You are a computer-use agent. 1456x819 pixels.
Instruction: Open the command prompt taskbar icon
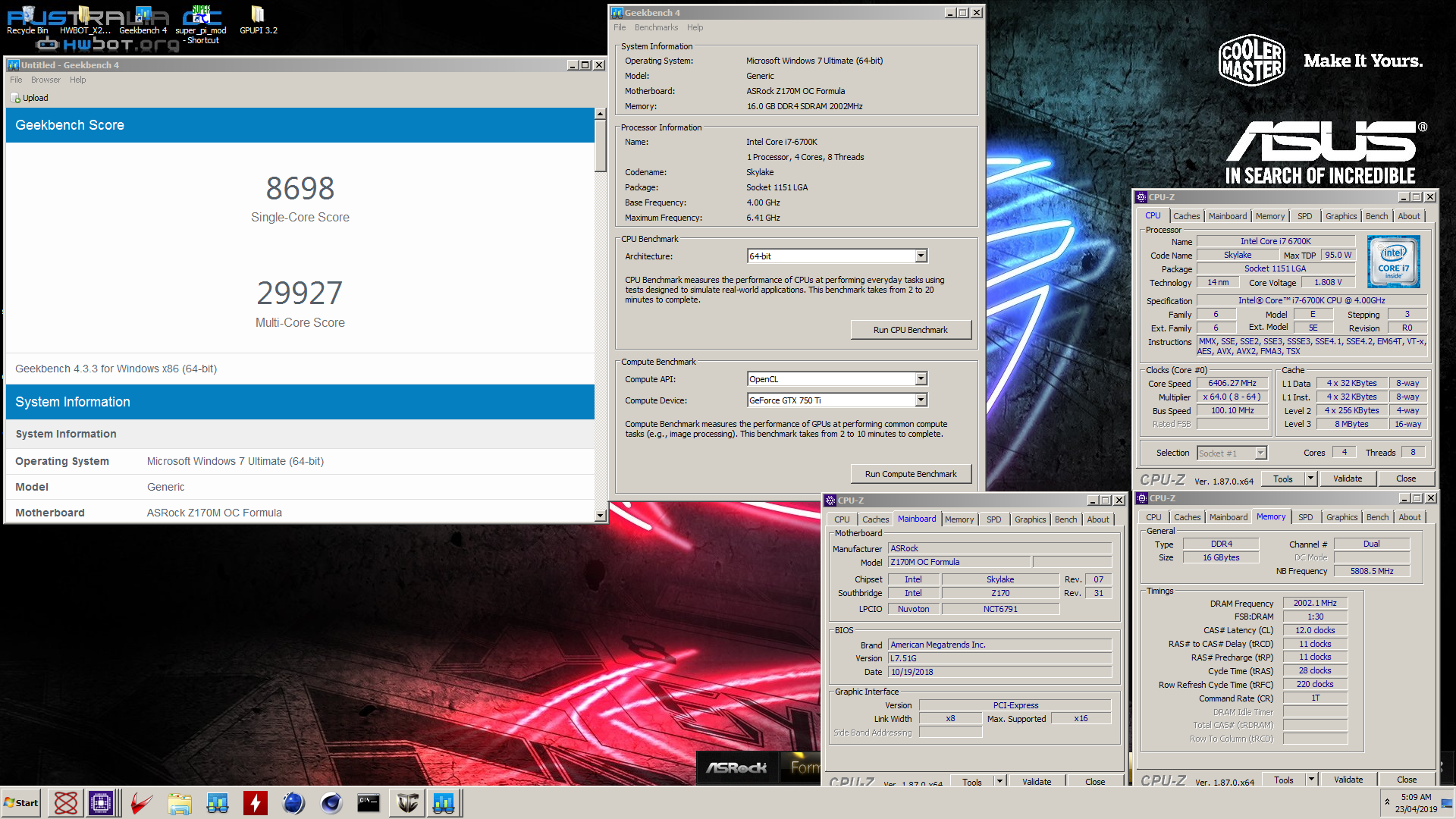tap(369, 803)
